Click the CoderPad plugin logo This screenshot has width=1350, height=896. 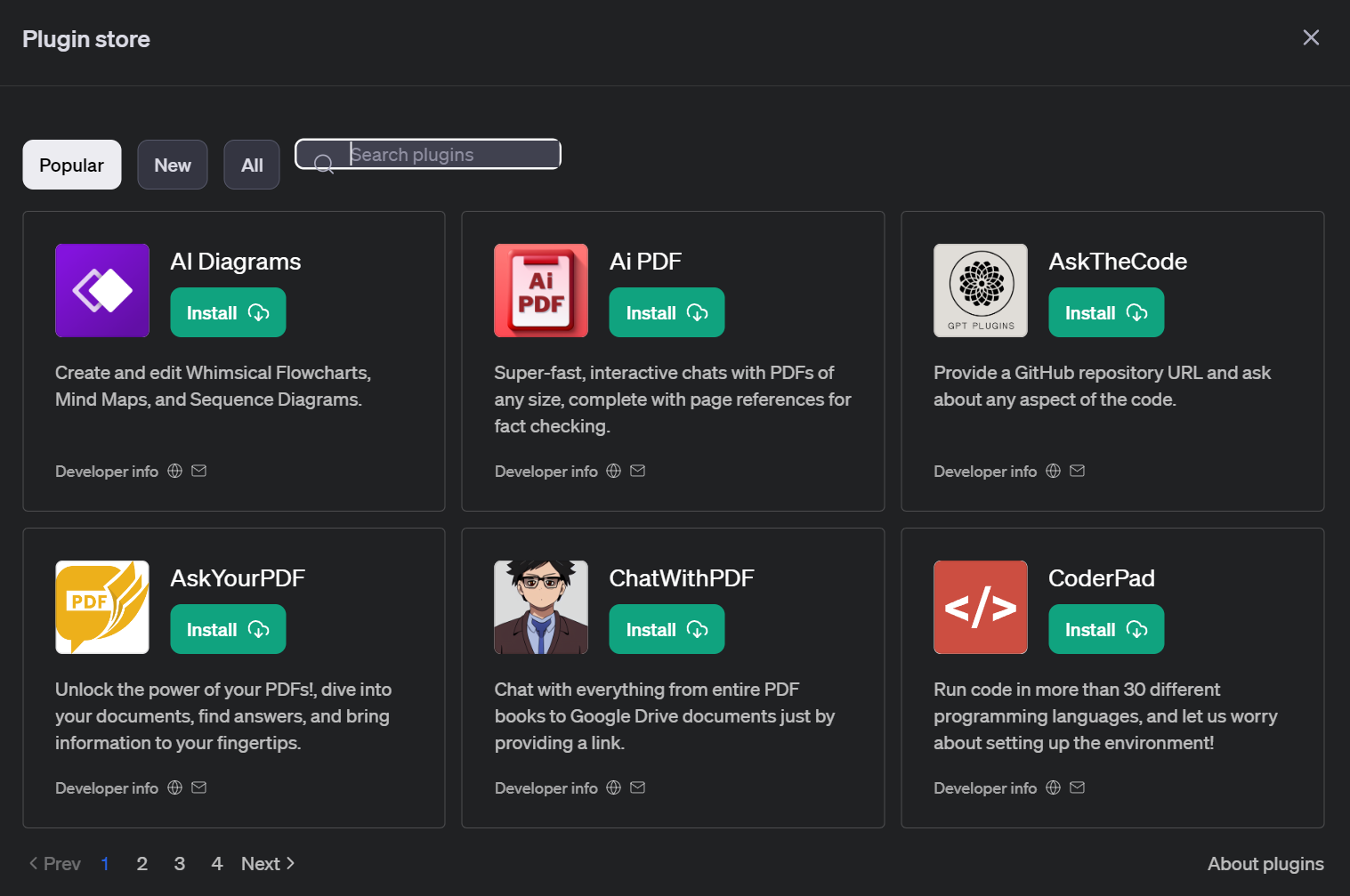(980, 607)
